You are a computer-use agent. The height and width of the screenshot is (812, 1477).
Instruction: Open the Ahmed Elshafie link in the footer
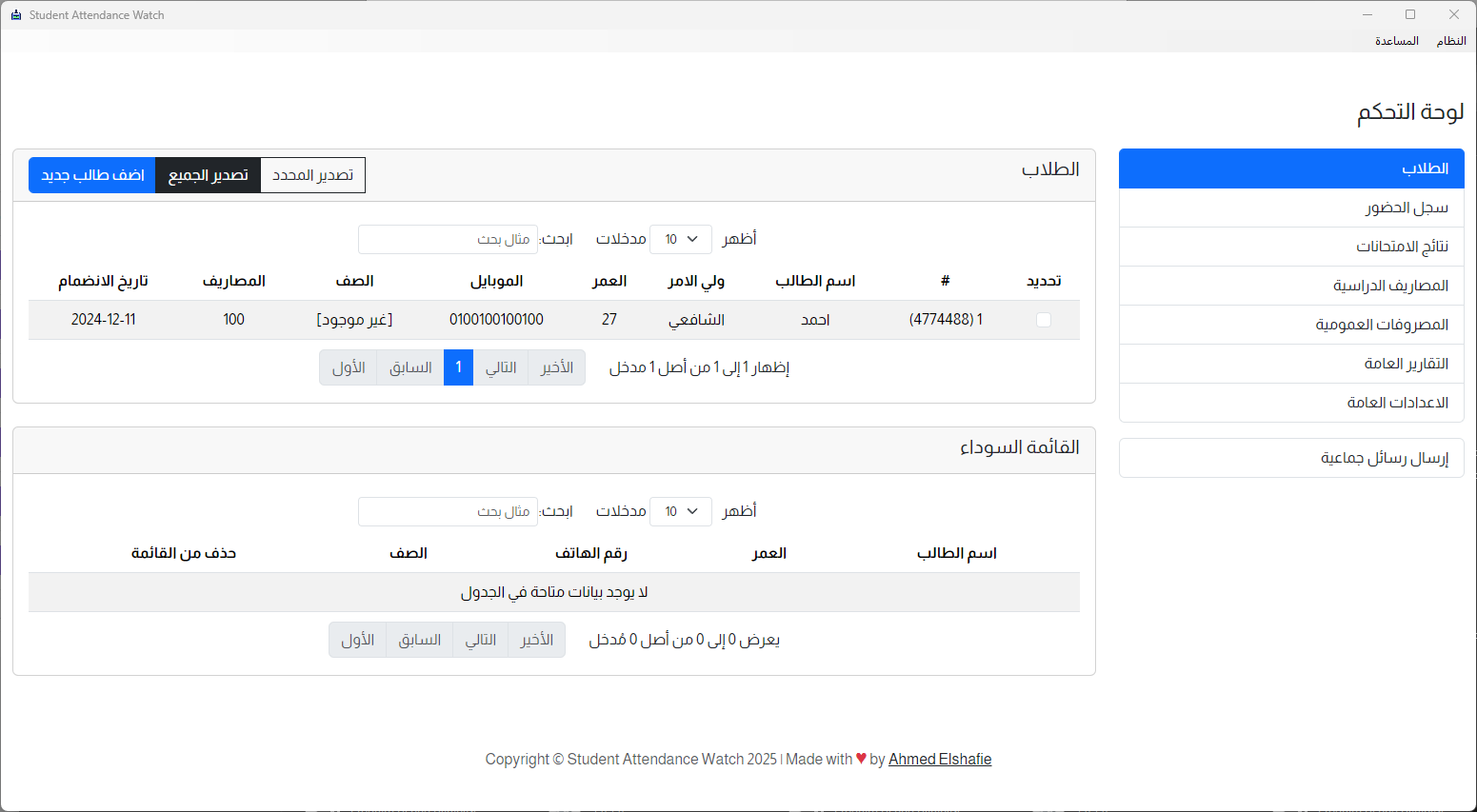point(939,759)
